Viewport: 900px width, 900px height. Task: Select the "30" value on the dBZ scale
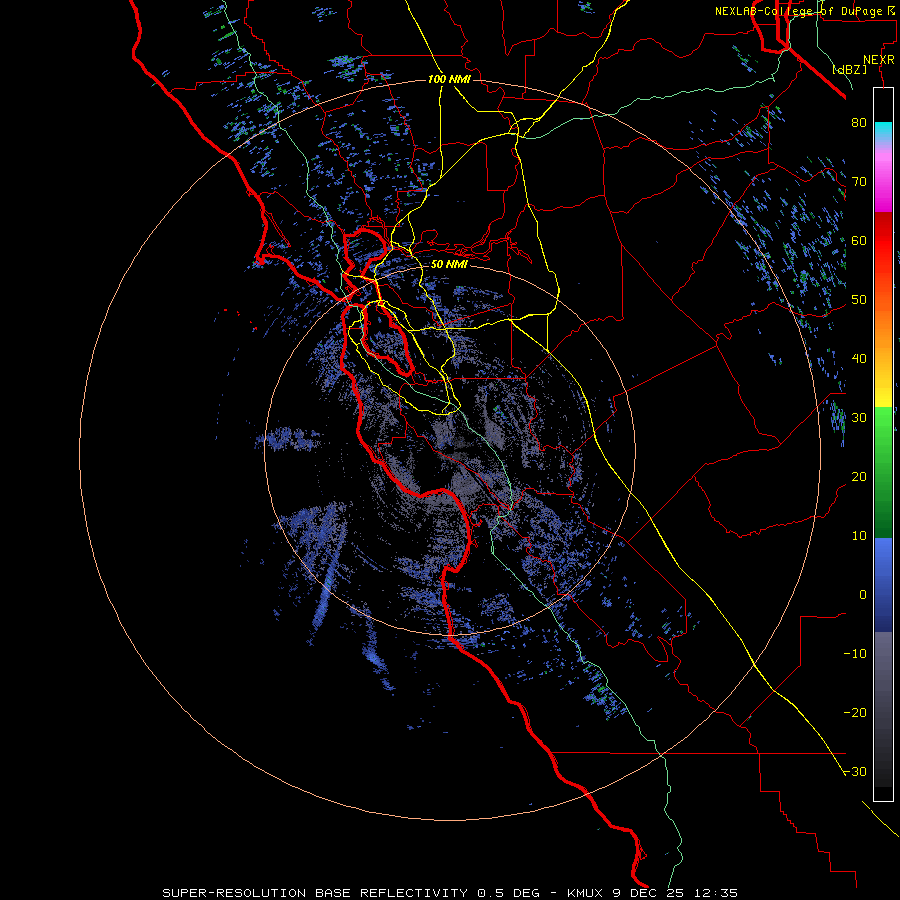859,418
